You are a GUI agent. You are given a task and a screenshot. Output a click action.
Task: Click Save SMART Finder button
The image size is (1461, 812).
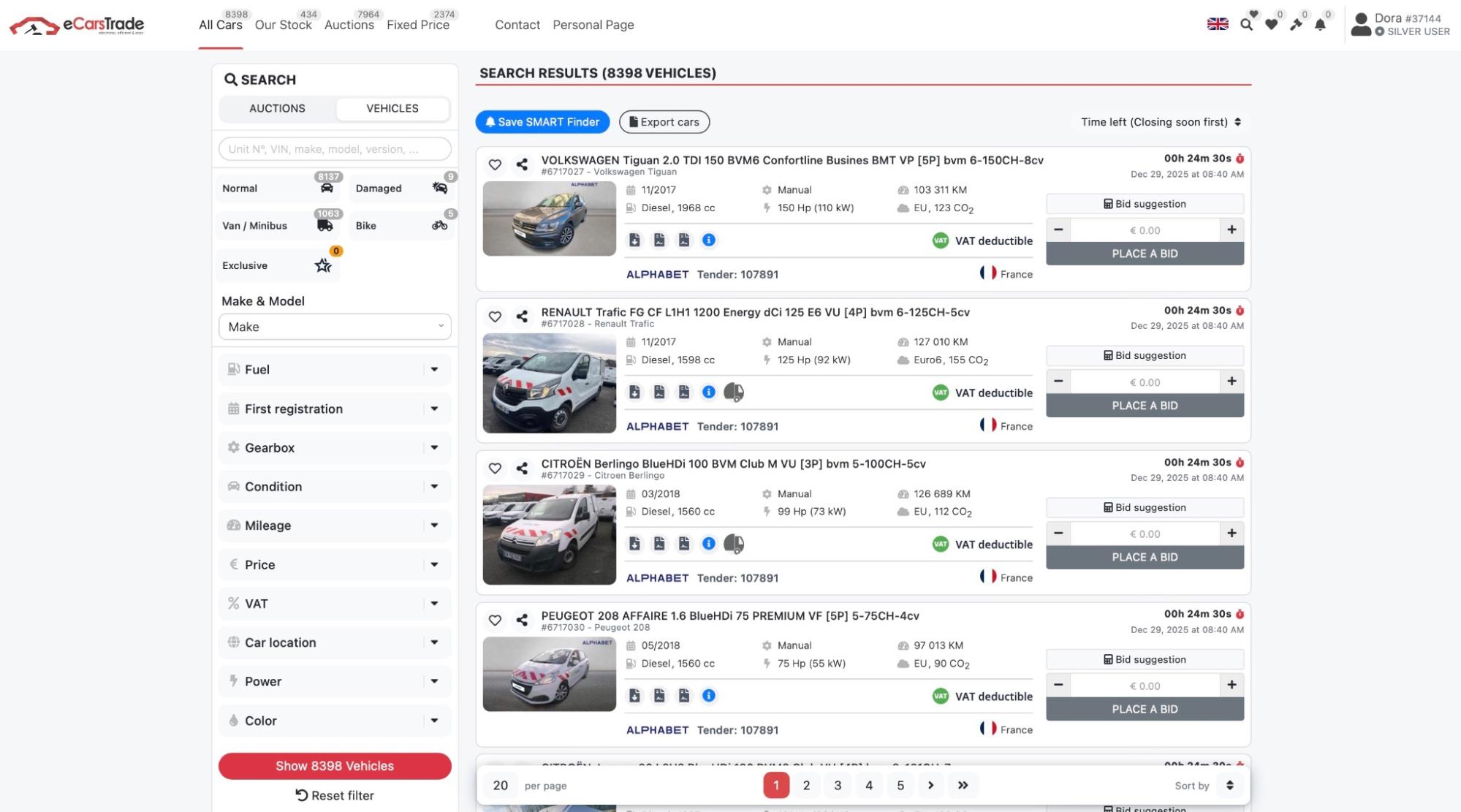542,122
